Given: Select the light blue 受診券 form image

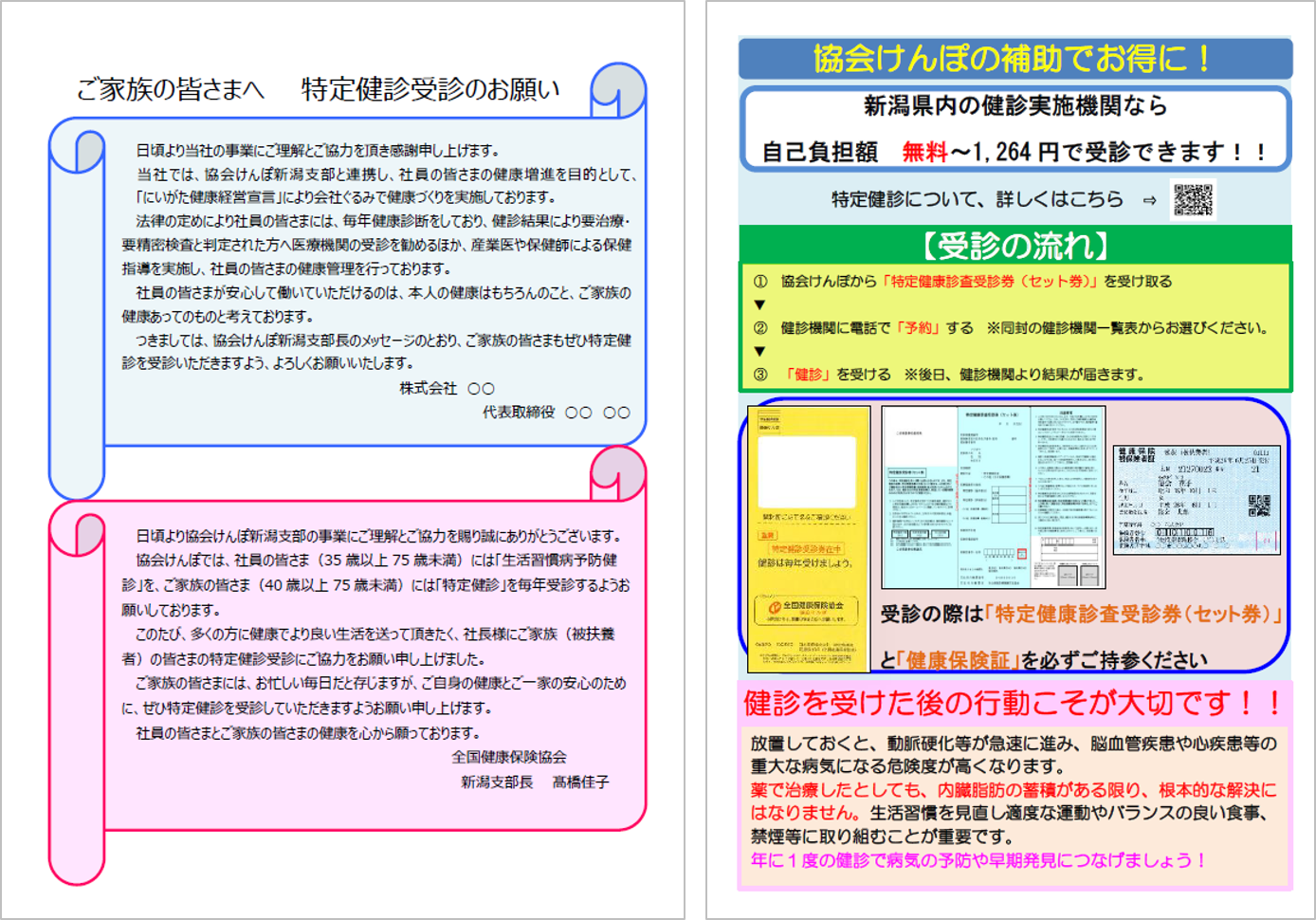Looking at the screenshot, I should (993, 498).
